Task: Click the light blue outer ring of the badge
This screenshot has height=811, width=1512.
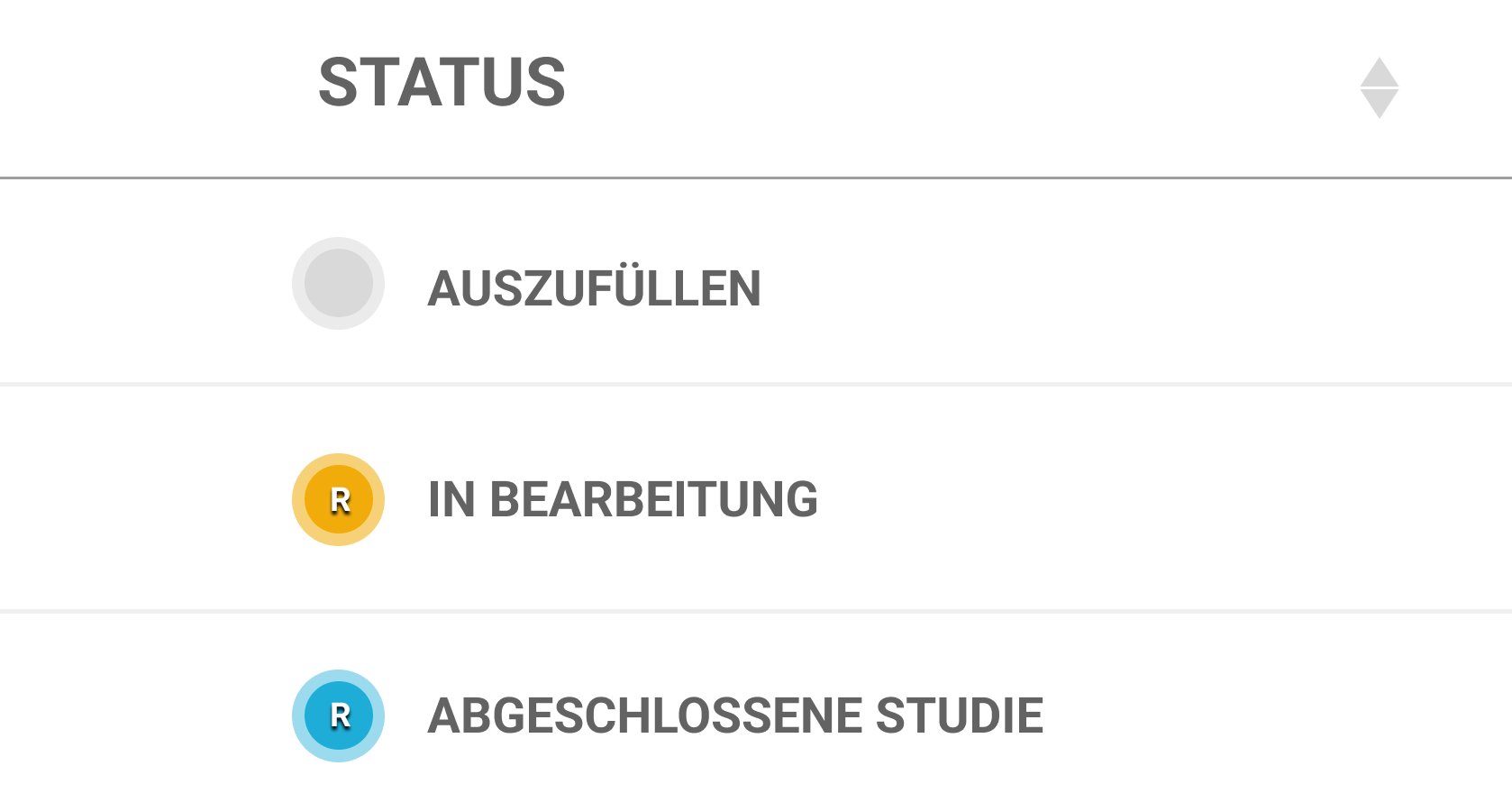Action: (x=299, y=716)
